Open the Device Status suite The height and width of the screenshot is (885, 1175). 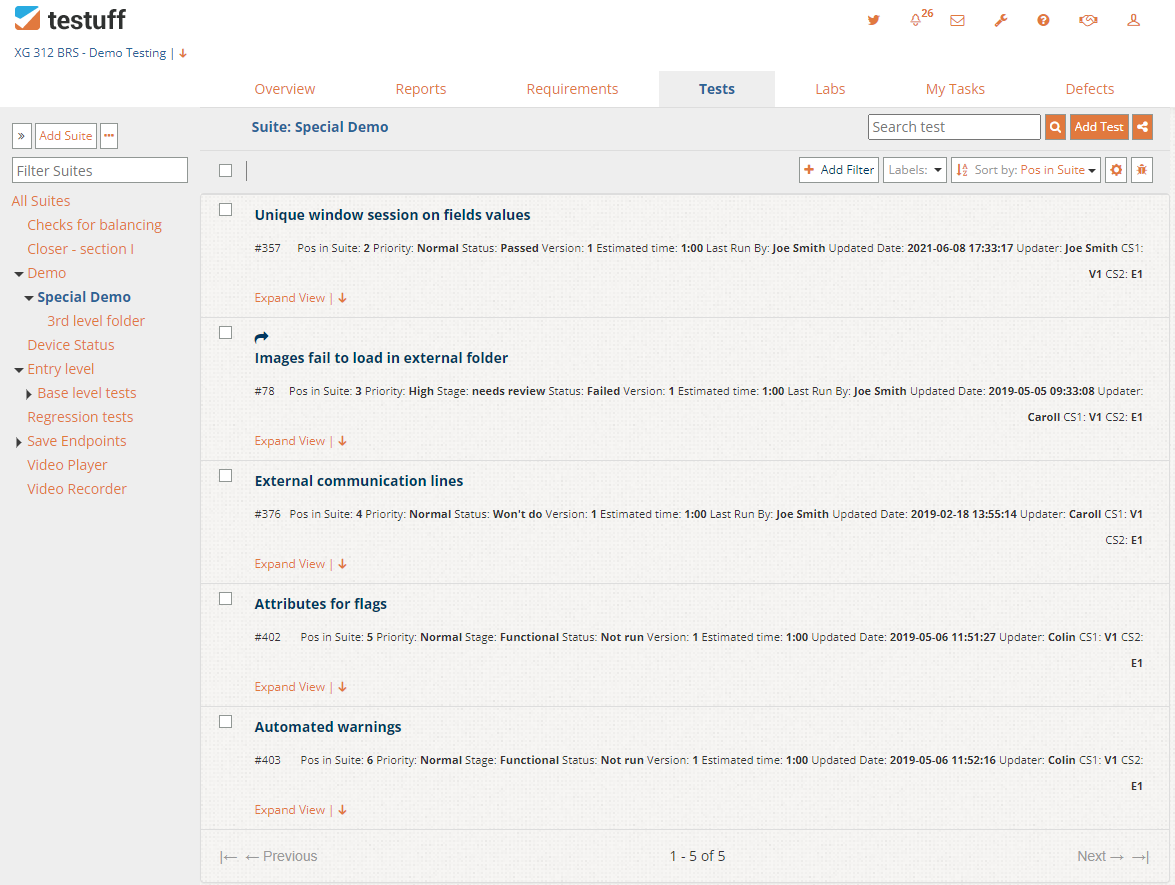coord(71,345)
